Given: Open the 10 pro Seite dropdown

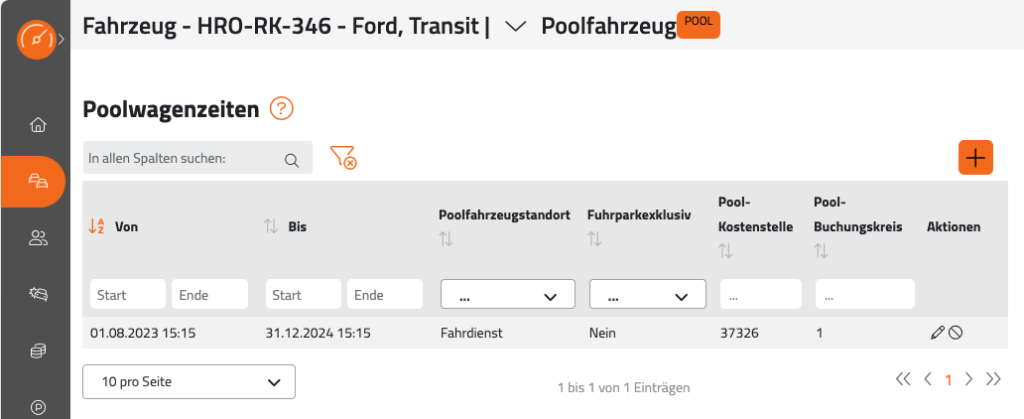Looking at the screenshot, I should point(189,382).
